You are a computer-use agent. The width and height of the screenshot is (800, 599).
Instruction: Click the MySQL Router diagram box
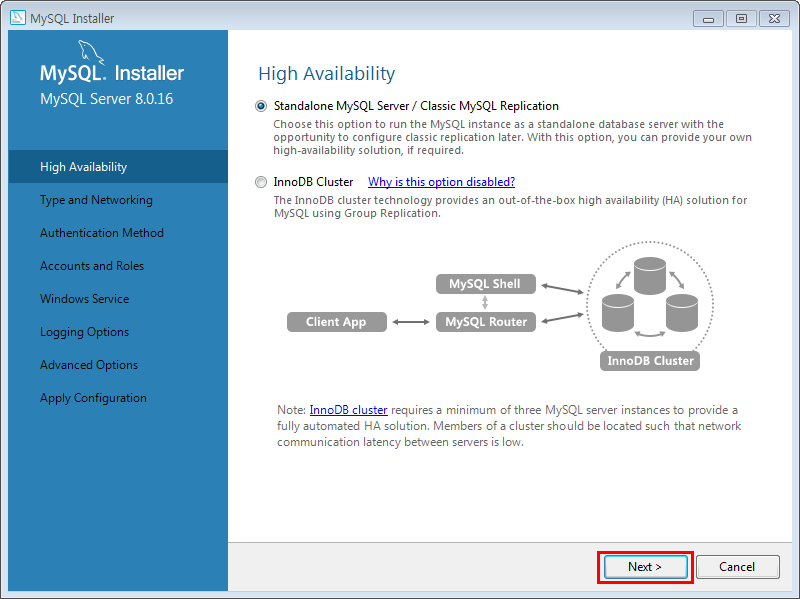point(486,322)
